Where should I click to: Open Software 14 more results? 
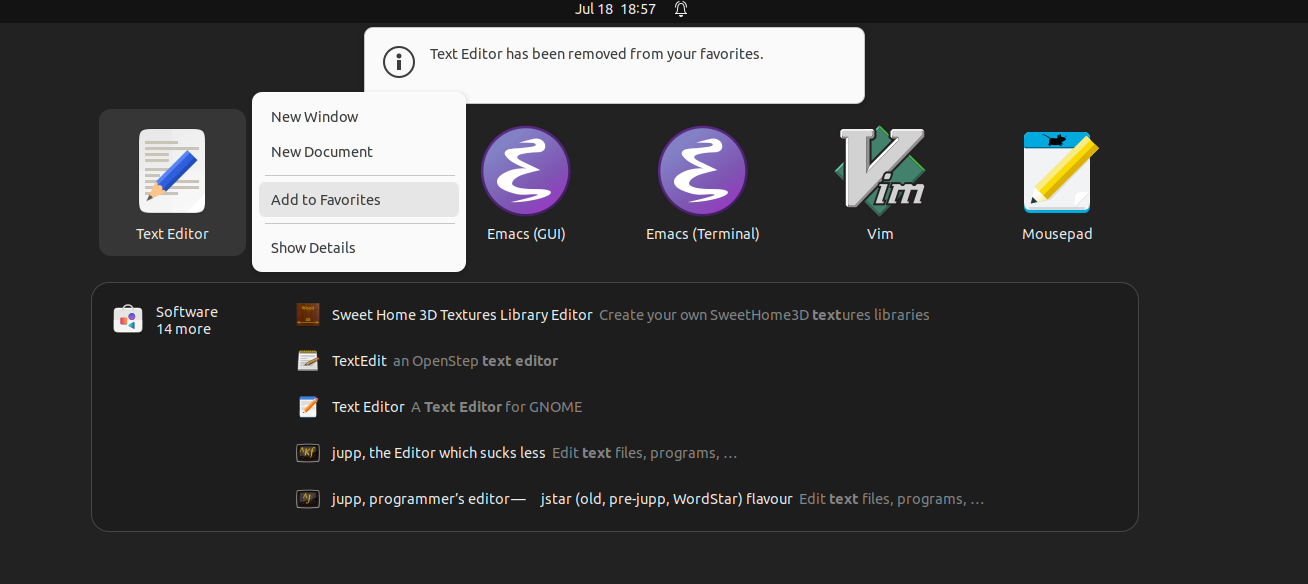tap(166, 320)
